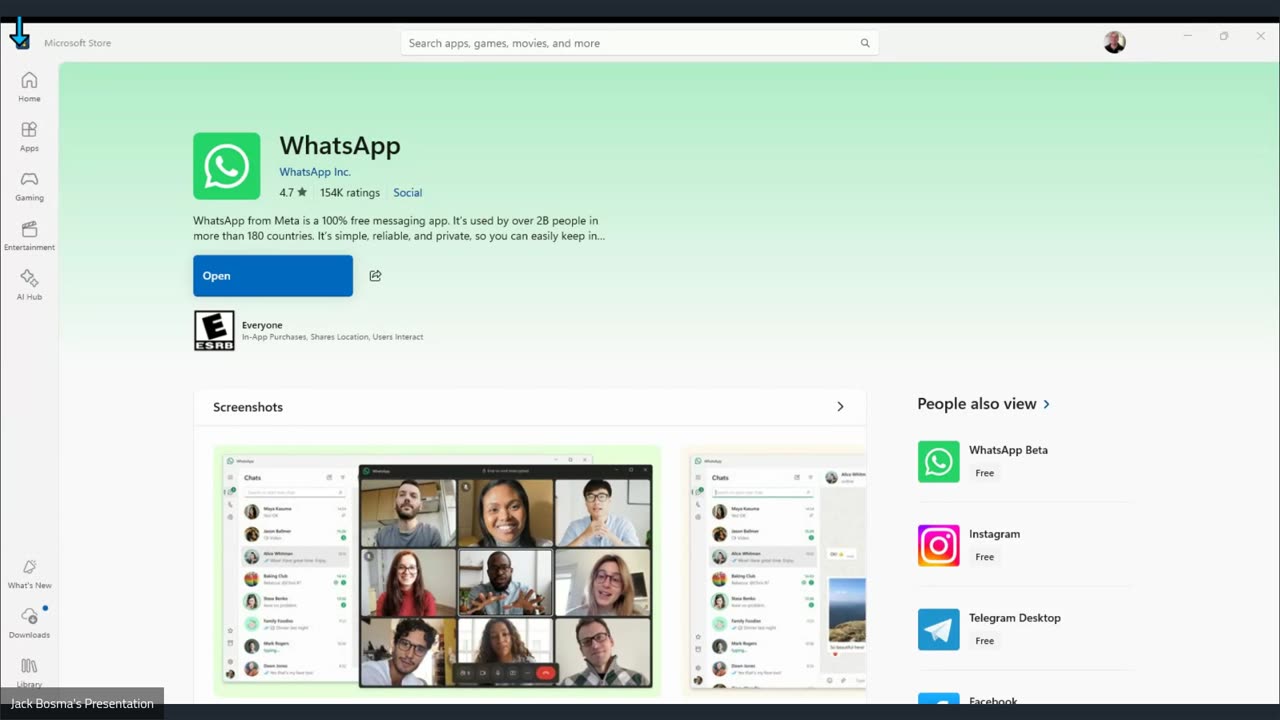1280x720 pixels.
Task: Expand the Screenshots section arrow
Action: [x=840, y=407]
